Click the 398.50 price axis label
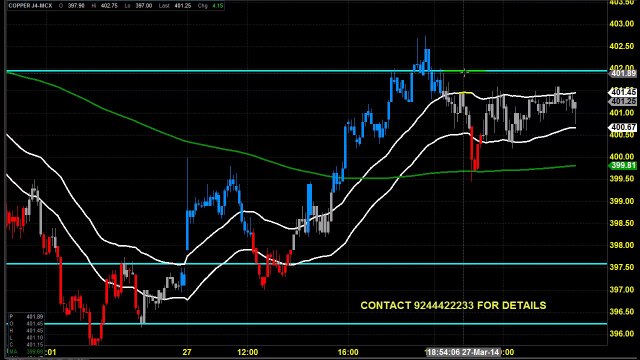This screenshot has width=640, height=360. 622,223
